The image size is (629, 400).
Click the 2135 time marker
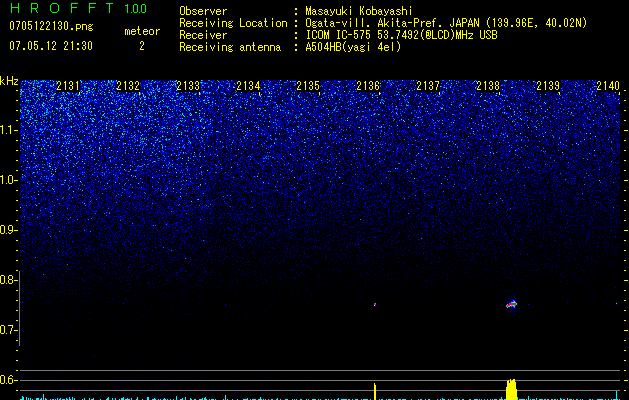click(x=308, y=86)
